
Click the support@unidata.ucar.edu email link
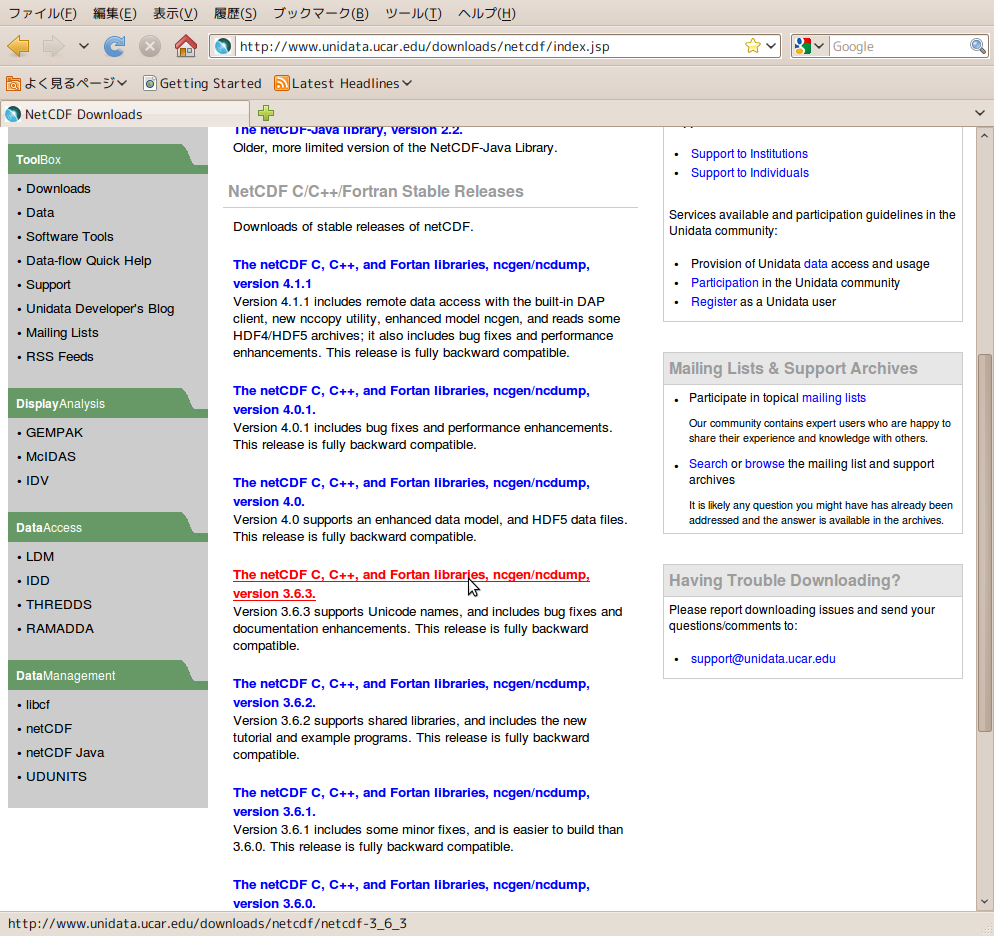763,659
